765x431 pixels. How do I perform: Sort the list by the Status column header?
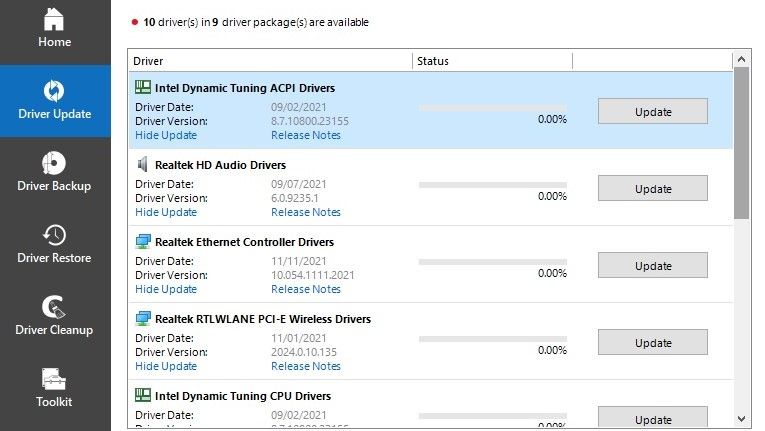[x=492, y=61]
